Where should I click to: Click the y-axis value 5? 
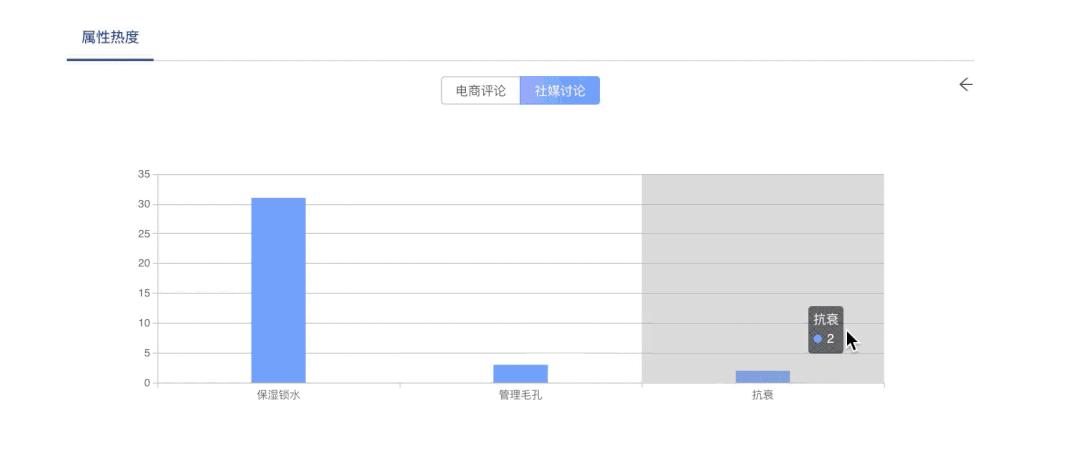tap(147, 353)
